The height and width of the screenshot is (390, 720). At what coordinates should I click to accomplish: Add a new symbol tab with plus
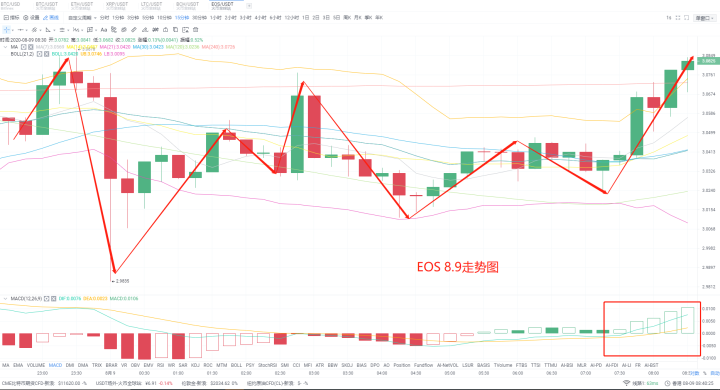(249, 6)
